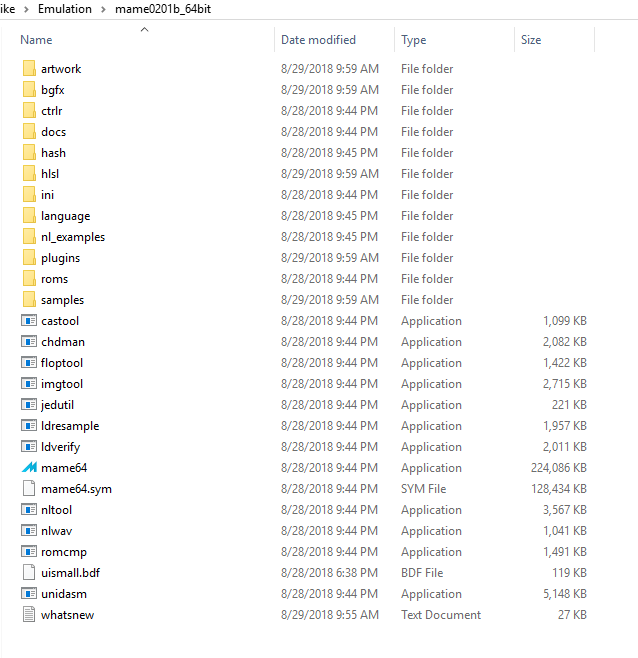The image size is (638, 658).
Task: Click the uismall.bdf file icon
Action: click(x=29, y=572)
